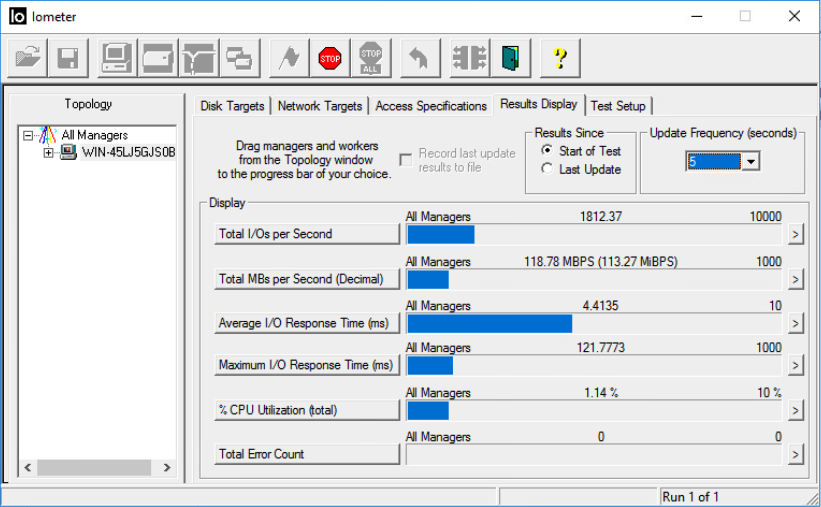Open About Iometer question mark icon
Screen dimensions: 821x507
(x=560, y=58)
